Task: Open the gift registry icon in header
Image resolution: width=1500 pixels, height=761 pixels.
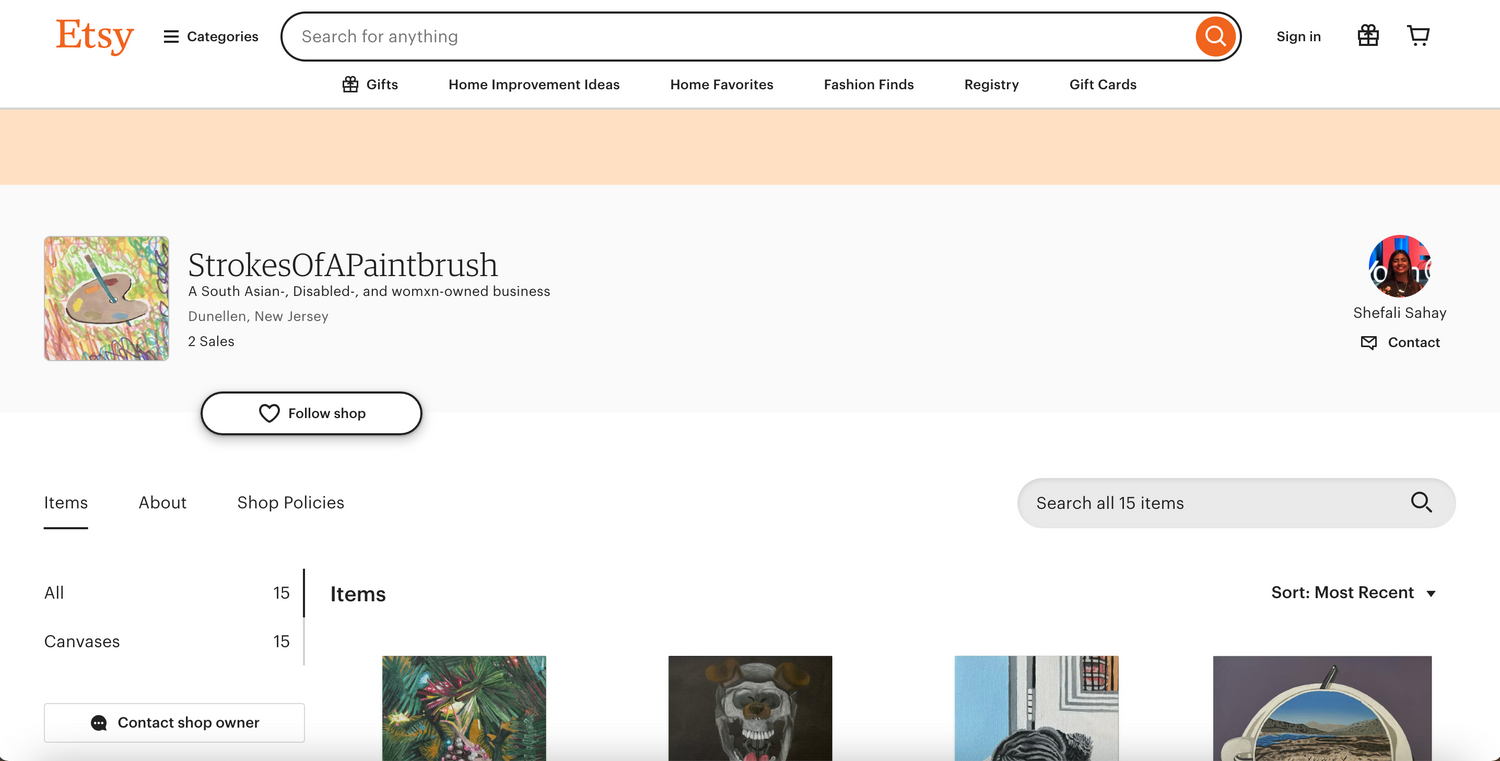Action: point(1368,36)
